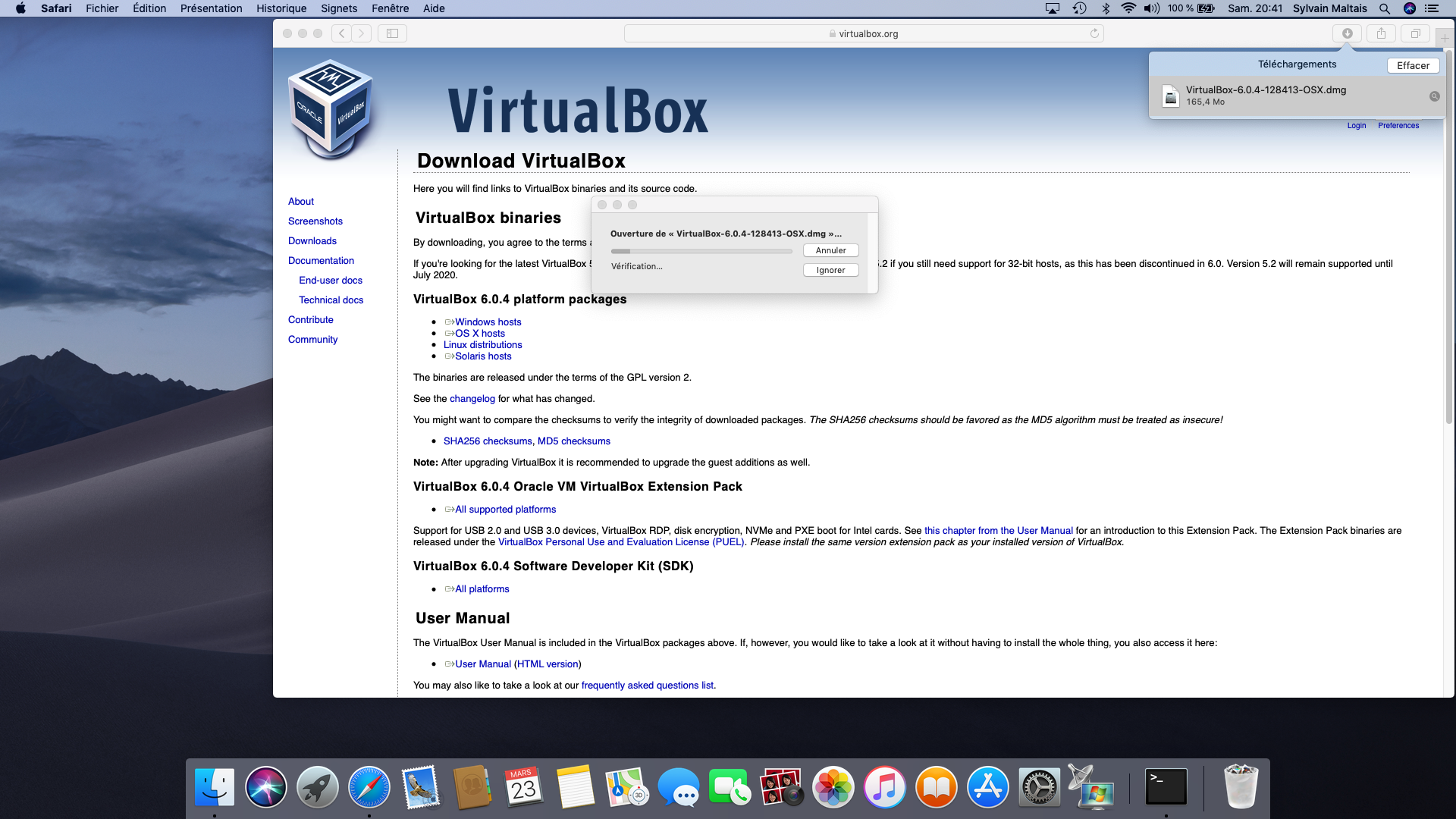This screenshot has width=1456, height=819.
Task: Clear downloads list with Effacer
Action: tap(1413, 65)
